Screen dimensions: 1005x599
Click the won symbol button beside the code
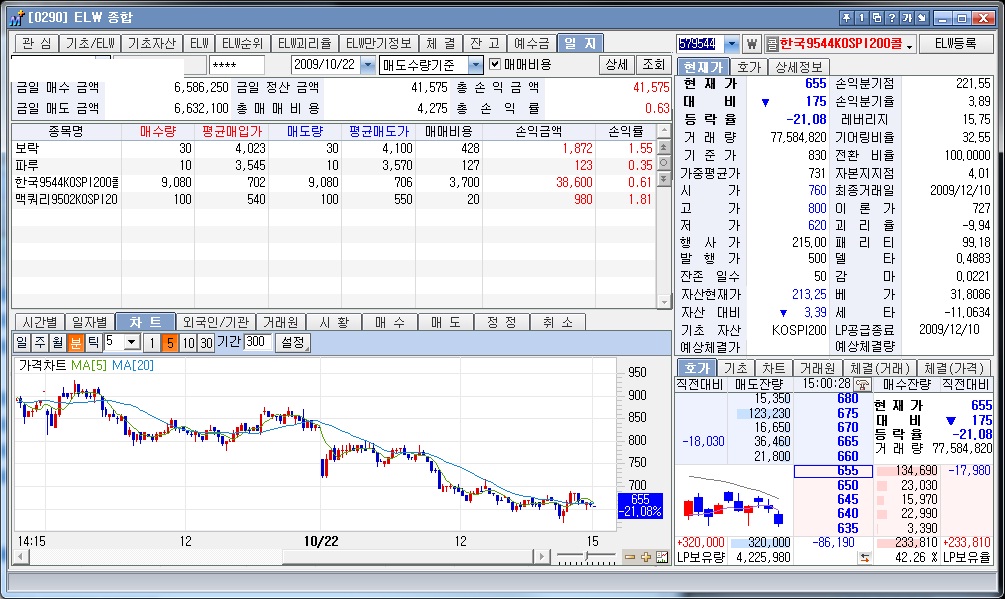[x=752, y=44]
